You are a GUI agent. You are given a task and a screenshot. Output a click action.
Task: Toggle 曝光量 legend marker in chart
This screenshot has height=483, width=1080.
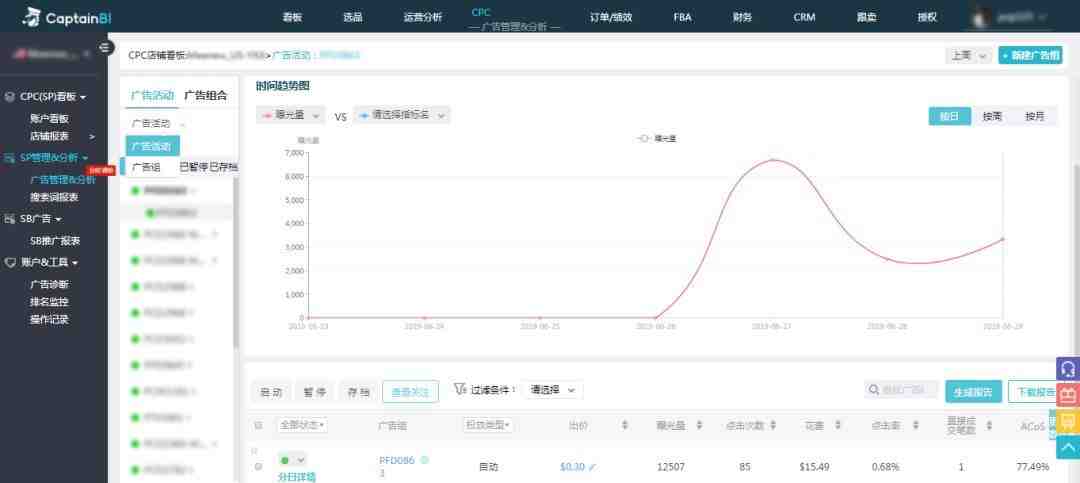click(645, 138)
